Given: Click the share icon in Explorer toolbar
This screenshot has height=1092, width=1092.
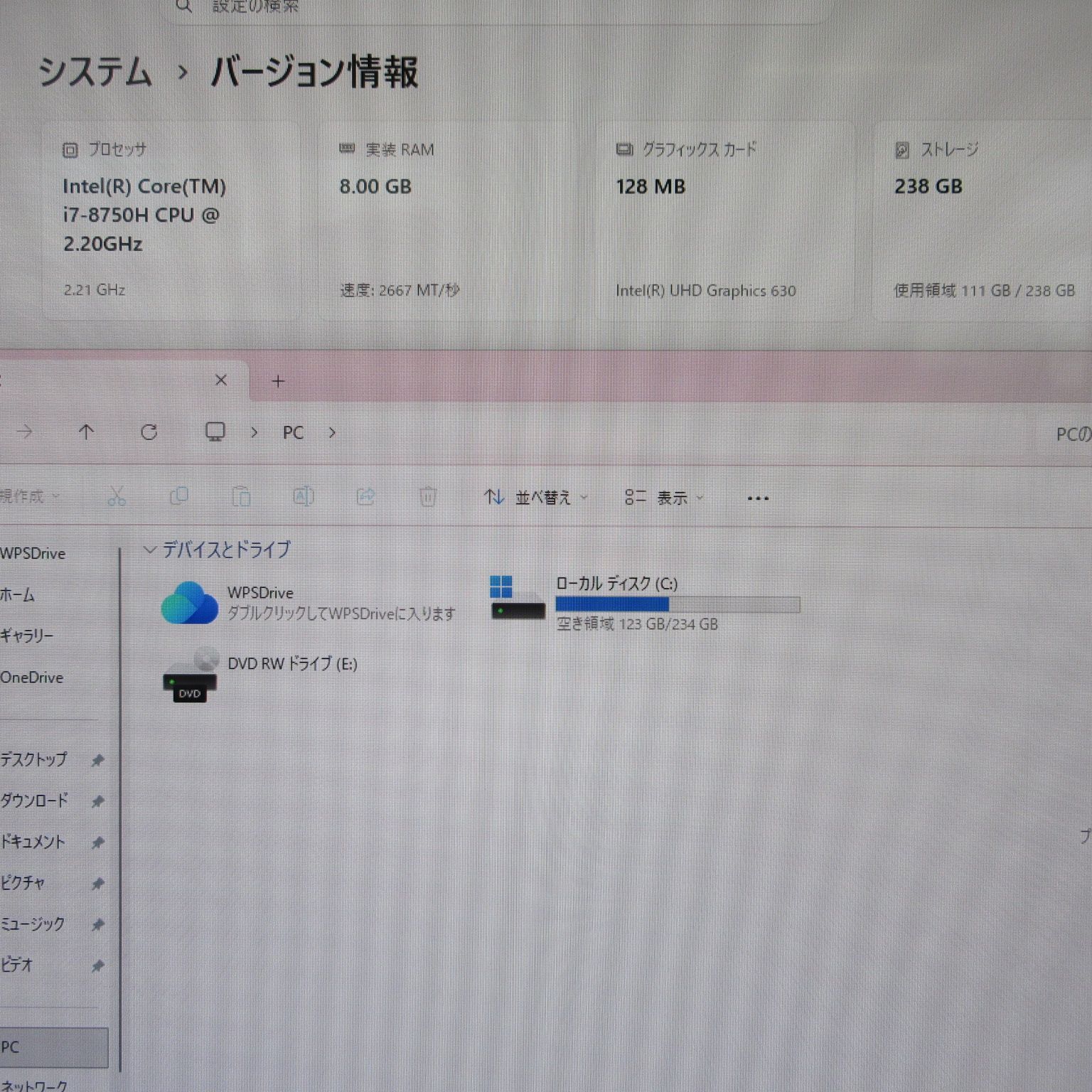Looking at the screenshot, I should point(365,496).
